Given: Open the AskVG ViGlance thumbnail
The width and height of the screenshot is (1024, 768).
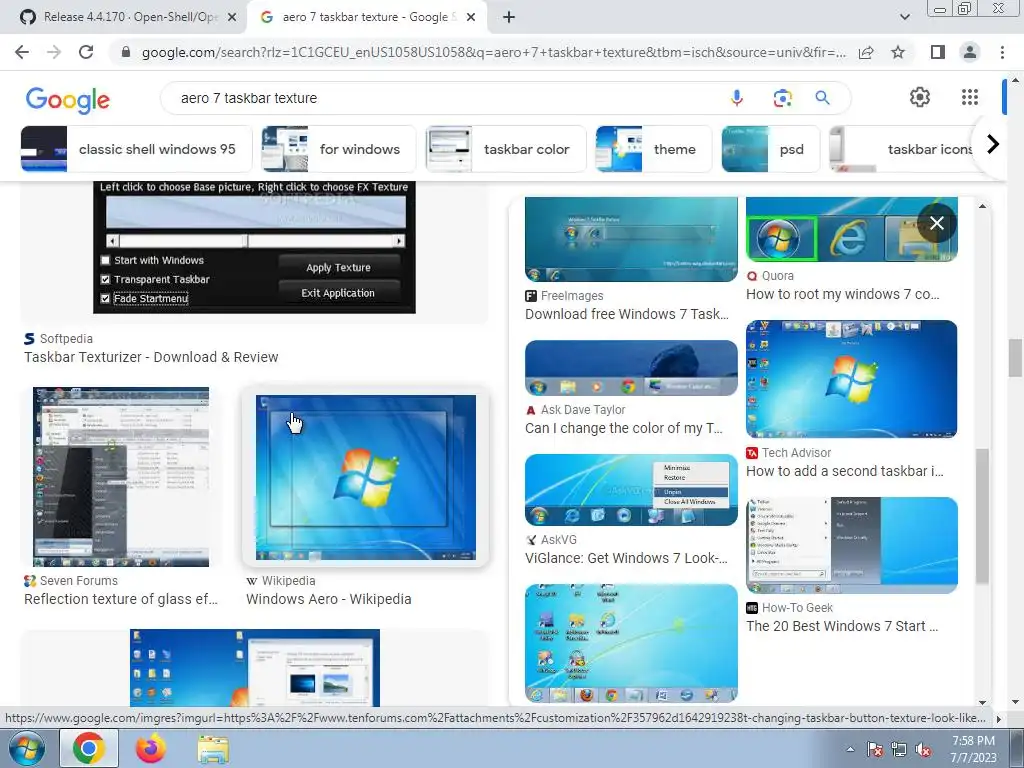Looking at the screenshot, I should [631, 490].
